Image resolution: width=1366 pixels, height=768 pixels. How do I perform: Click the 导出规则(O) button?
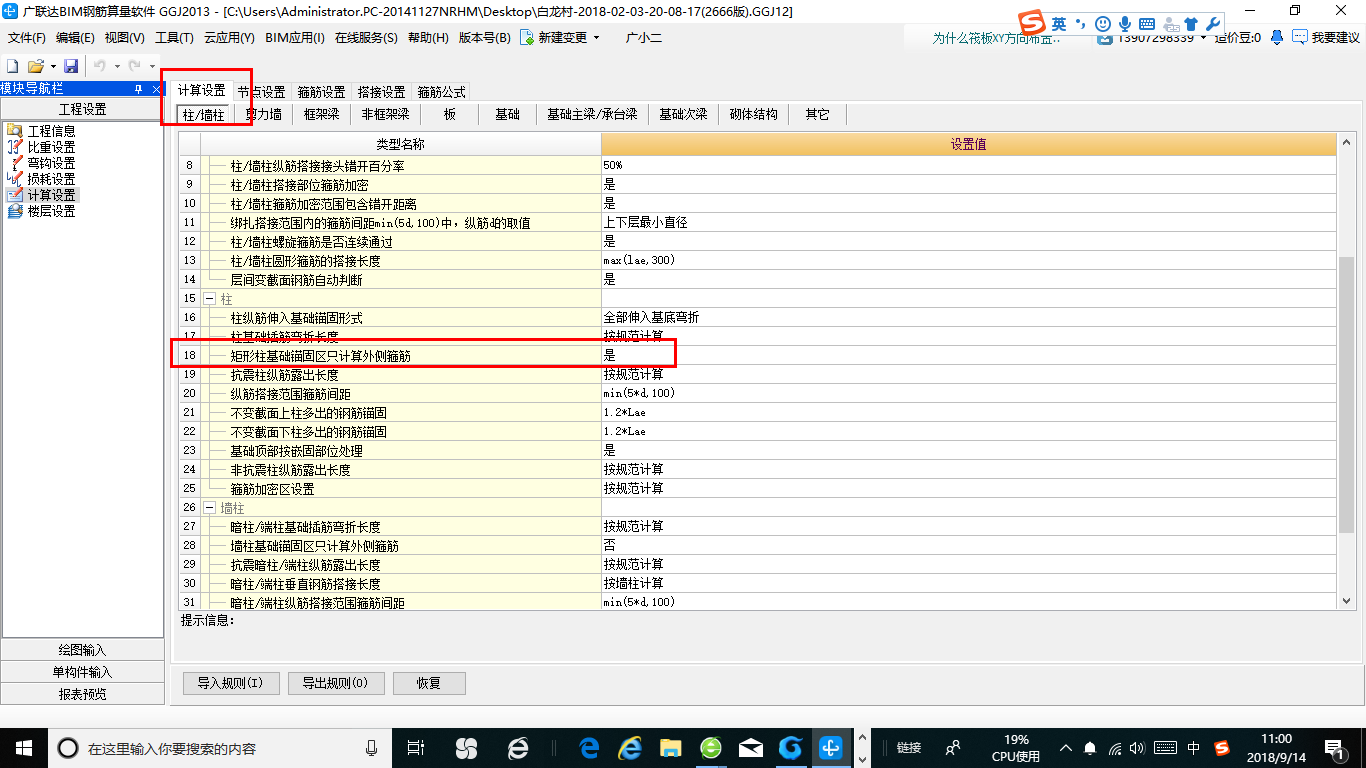pos(335,683)
